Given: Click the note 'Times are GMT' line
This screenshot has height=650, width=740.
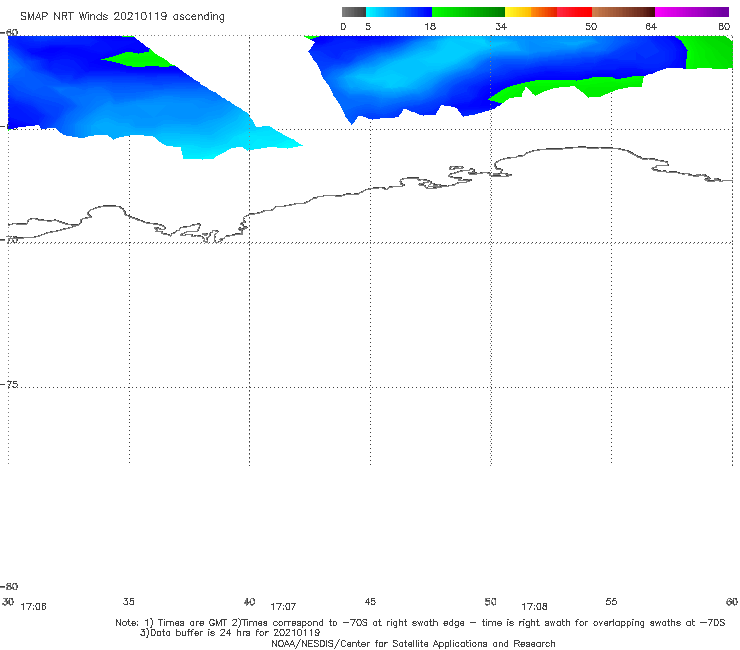Looking at the screenshot, I should click(x=420, y=623).
